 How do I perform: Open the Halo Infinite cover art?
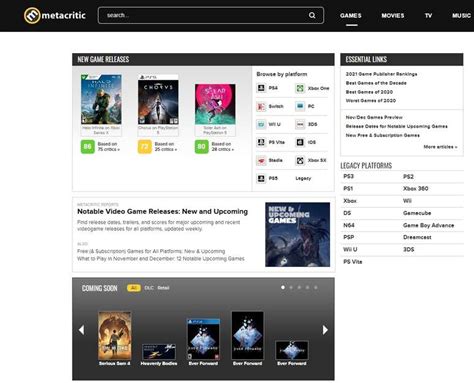pos(101,99)
